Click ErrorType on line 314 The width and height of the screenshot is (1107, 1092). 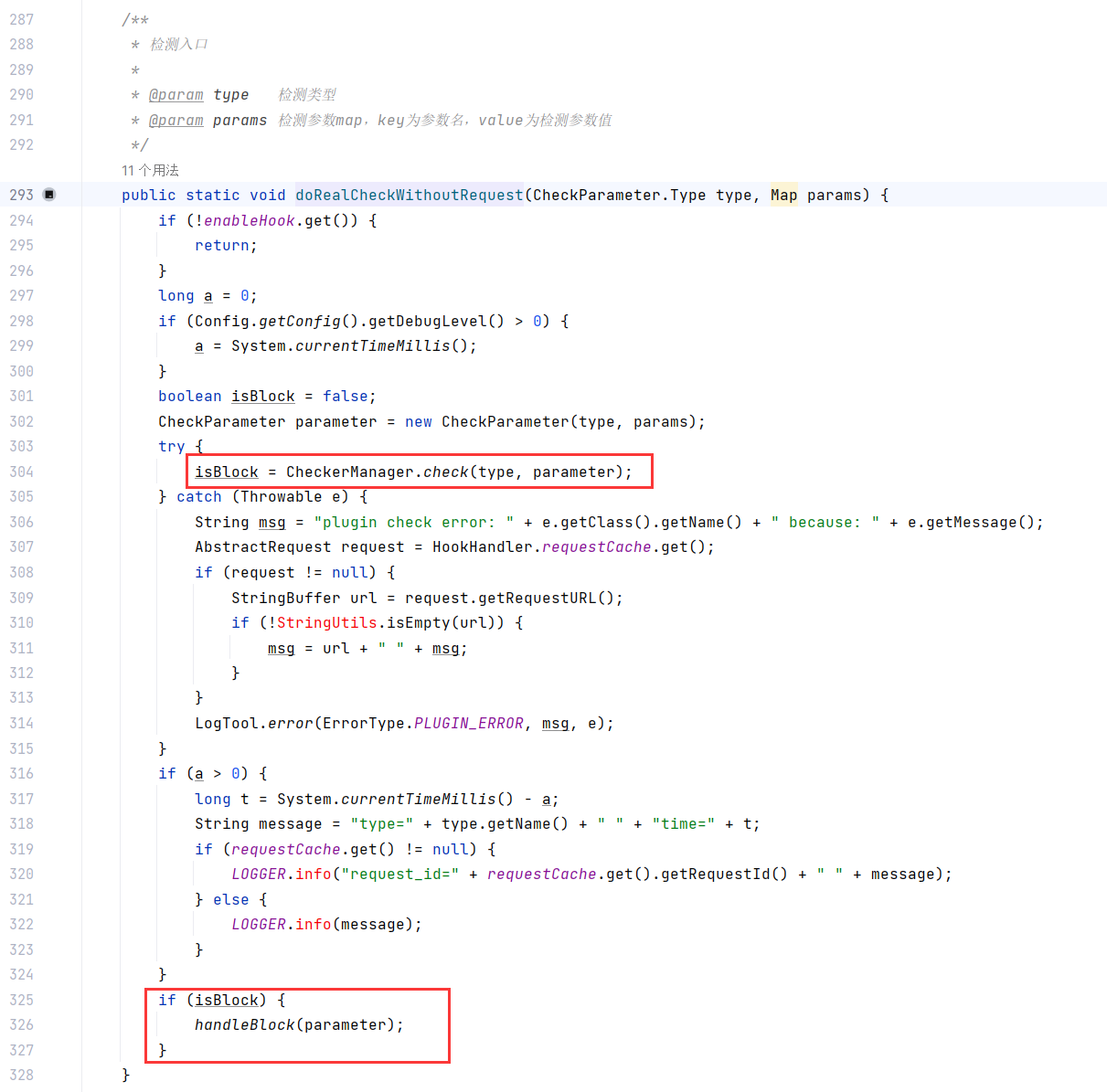pos(364,723)
